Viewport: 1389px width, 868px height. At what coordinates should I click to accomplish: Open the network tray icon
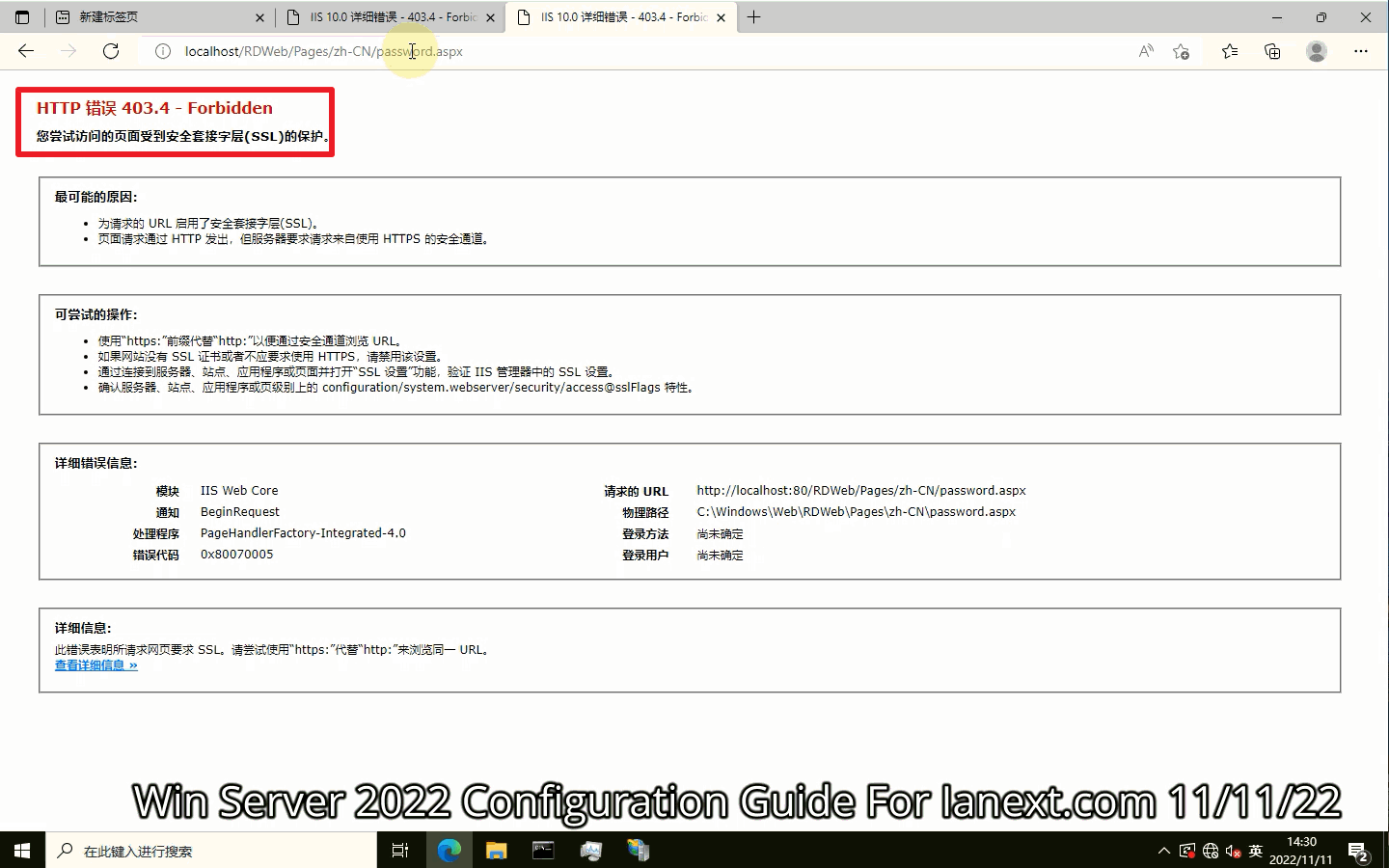1211,851
